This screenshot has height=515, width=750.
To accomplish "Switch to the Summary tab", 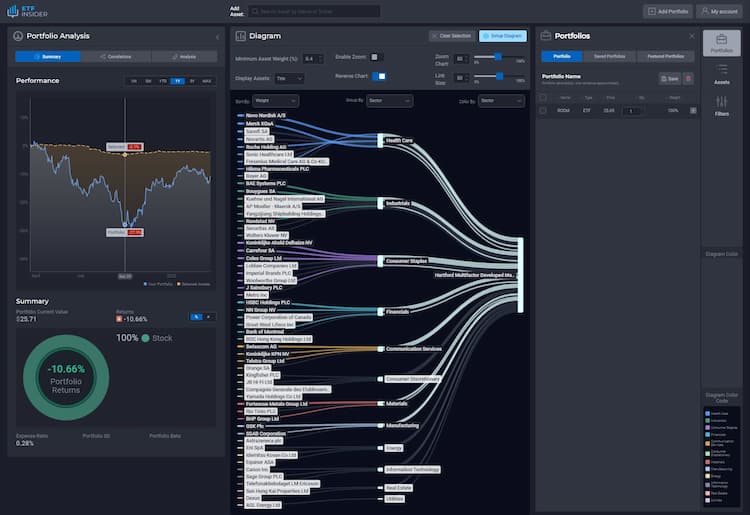I will [48, 56].
